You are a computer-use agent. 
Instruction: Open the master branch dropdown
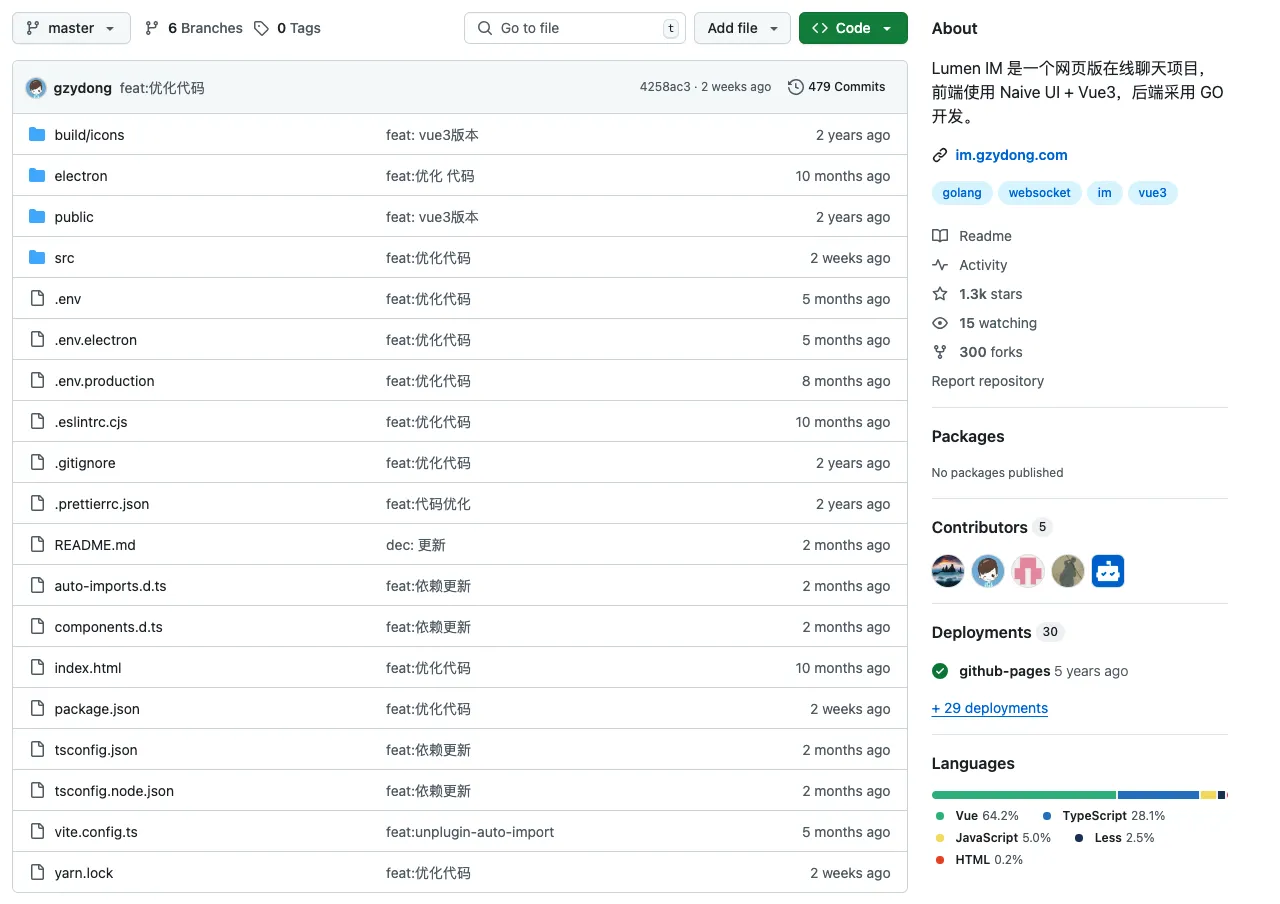pyautogui.click(x=71, y=28)
